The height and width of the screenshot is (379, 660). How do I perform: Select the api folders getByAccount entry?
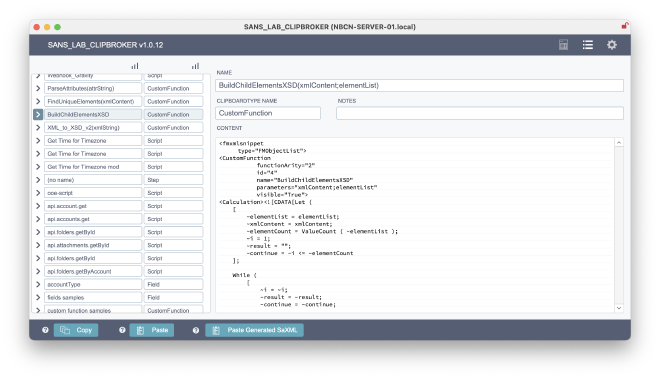point(93,271)
